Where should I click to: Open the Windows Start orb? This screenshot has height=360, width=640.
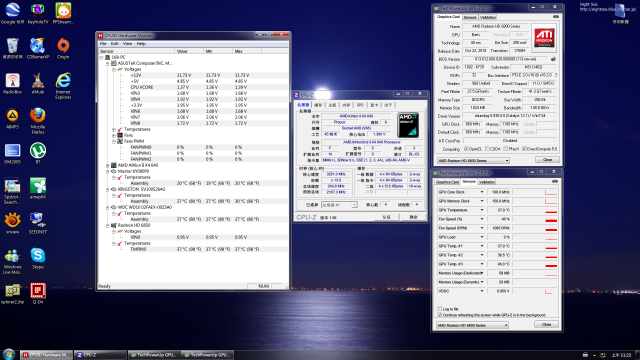(x=9, y=354)
